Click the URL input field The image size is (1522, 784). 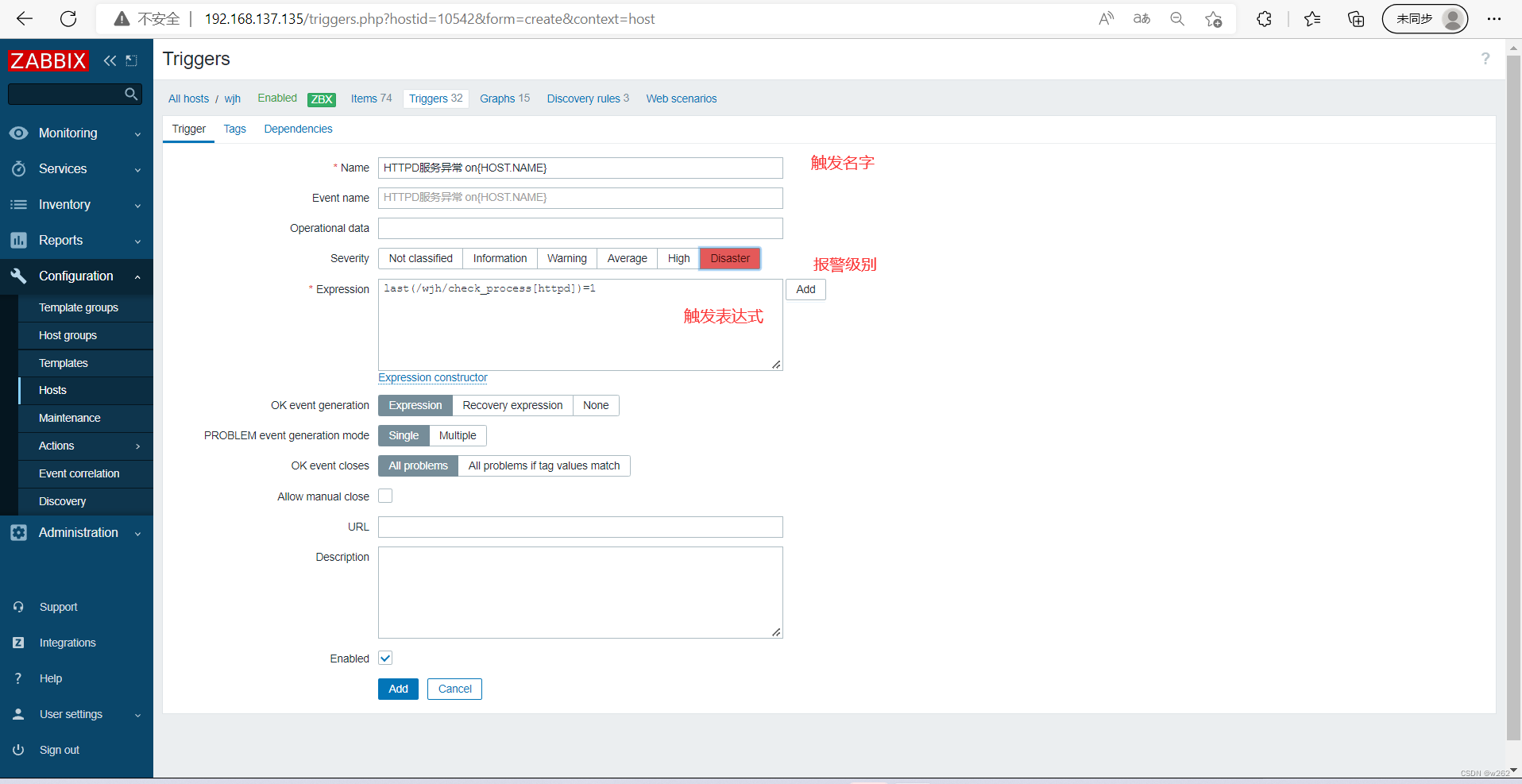581,527
